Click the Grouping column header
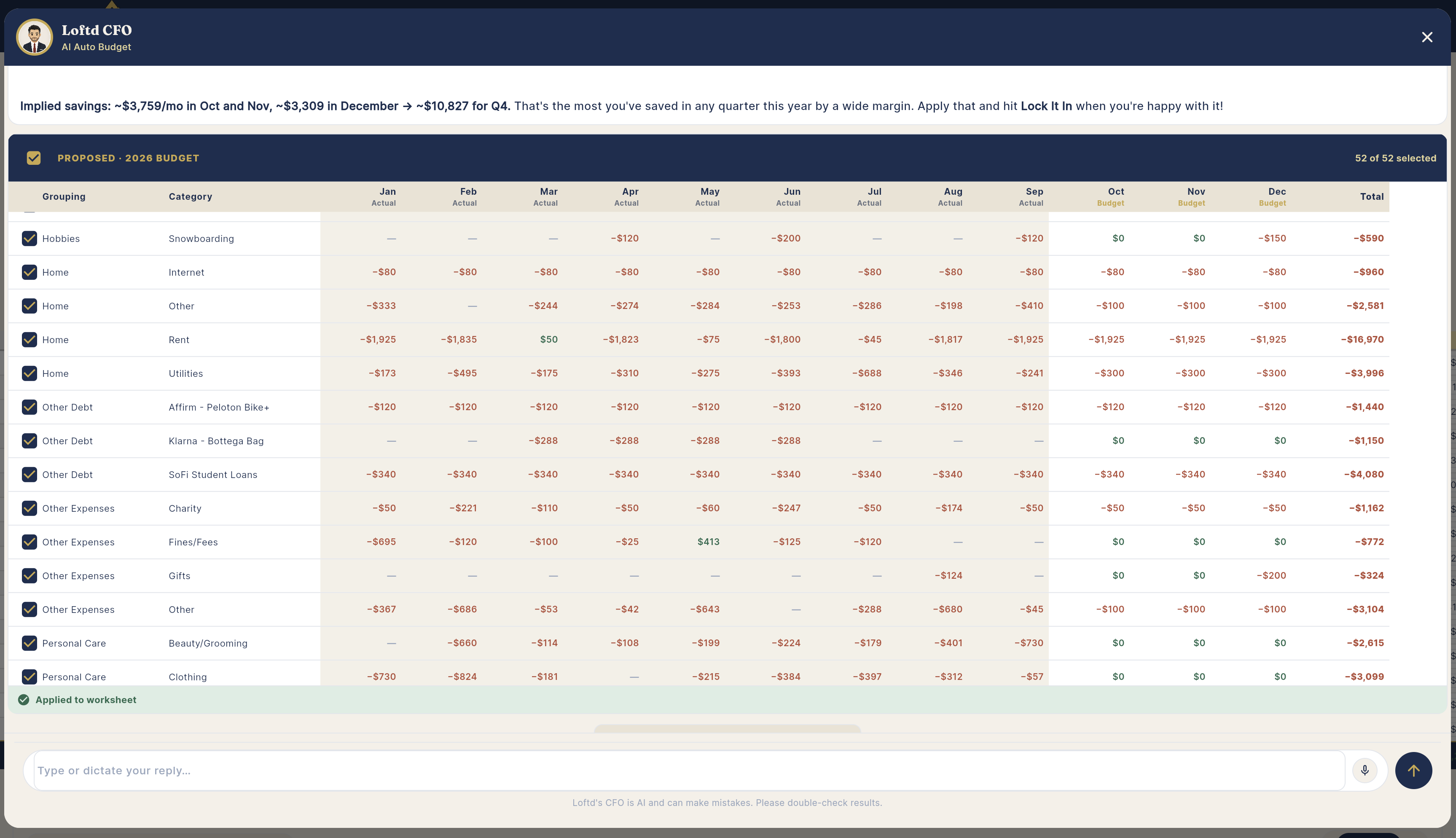Image resolution: width=1456 pixels, height=838 pixels. [64, 196]
